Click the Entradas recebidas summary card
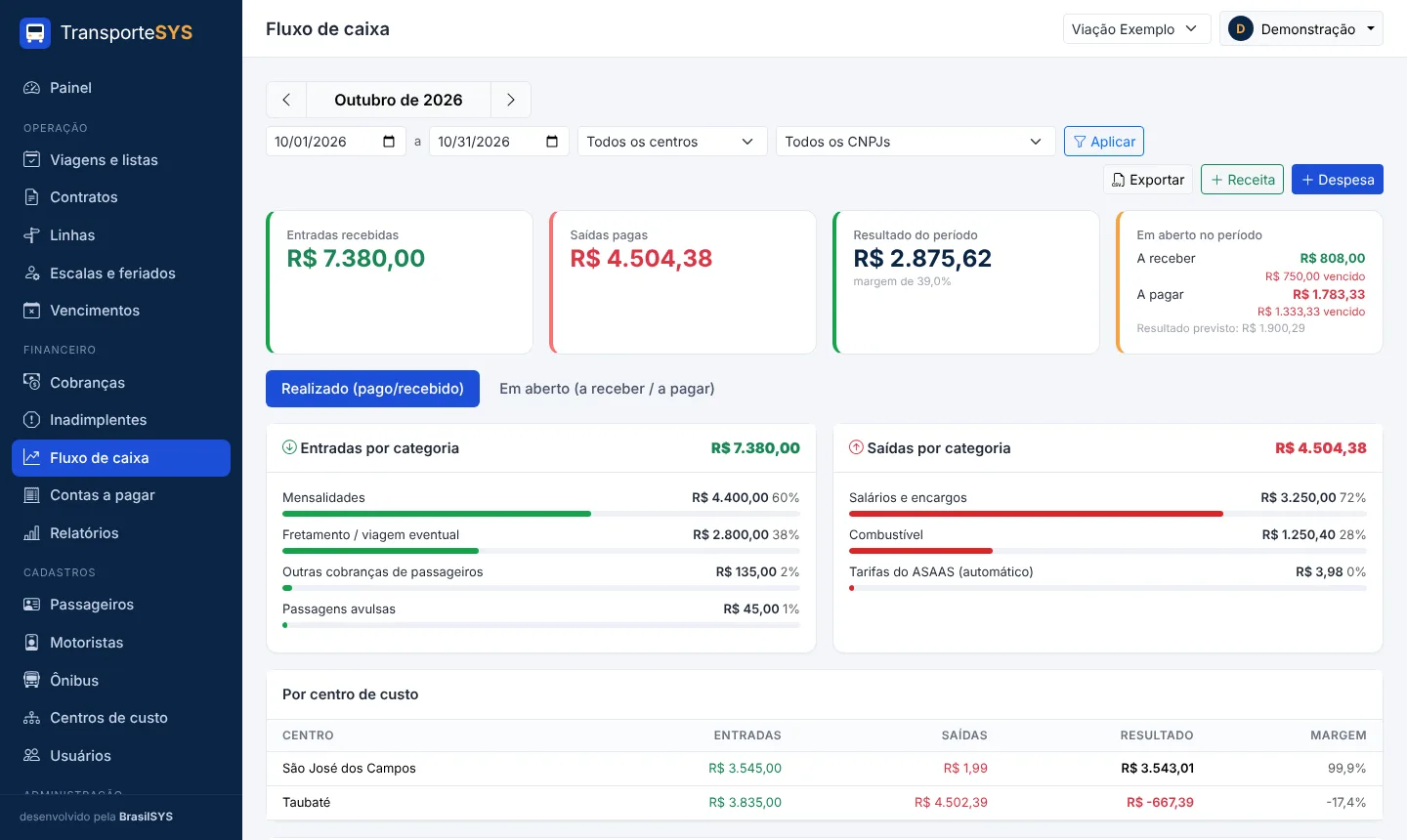Viewport: 1407px width, 840px height. pos(400,282)
